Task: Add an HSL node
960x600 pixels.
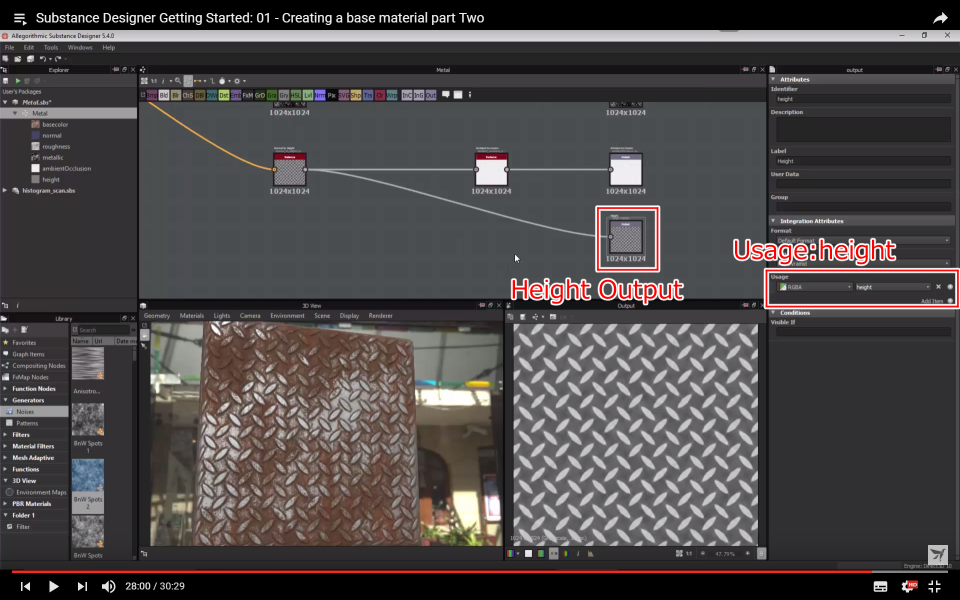Action: (x=296, y=95)
